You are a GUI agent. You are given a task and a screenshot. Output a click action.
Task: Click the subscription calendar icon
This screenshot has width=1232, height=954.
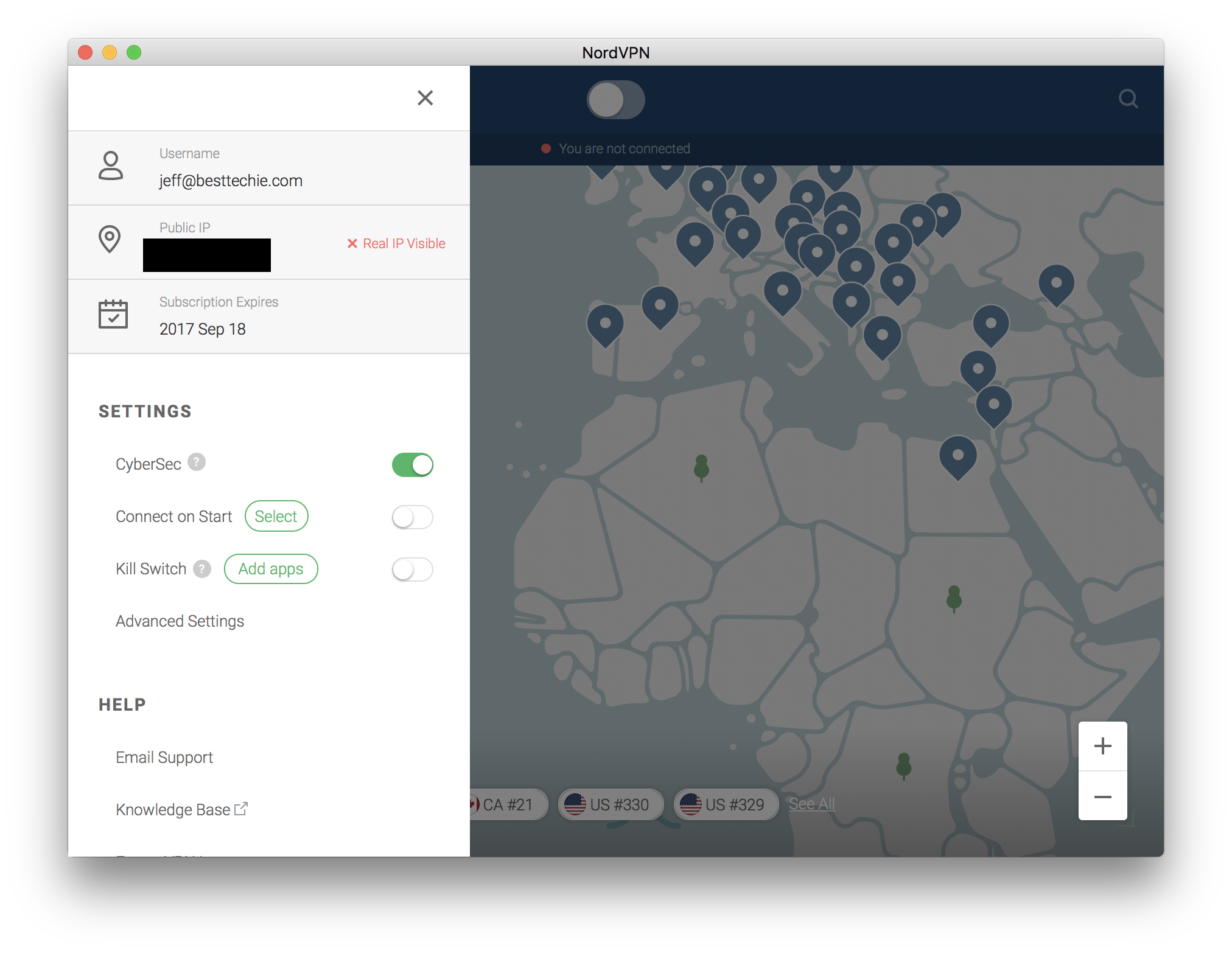(113, 314)
